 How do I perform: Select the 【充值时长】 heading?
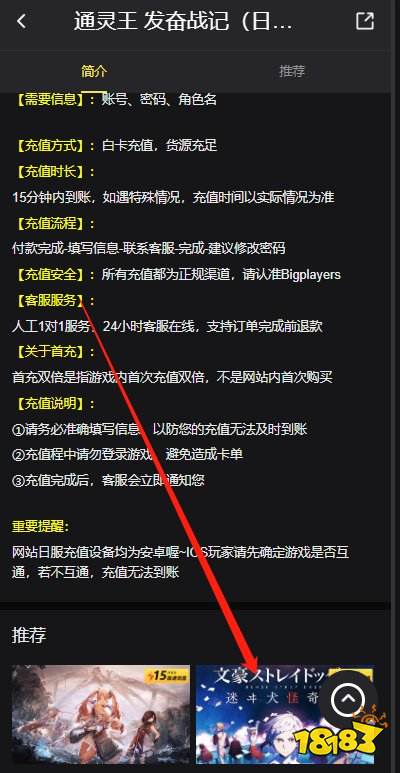tap(50, 172)
